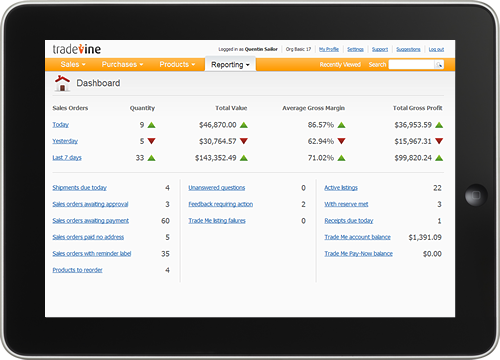Image resolution: width=500 pixels, height=360 pixels.
Task: Click the $1,391.09 account balance value
Action: [x=425, y=237]
